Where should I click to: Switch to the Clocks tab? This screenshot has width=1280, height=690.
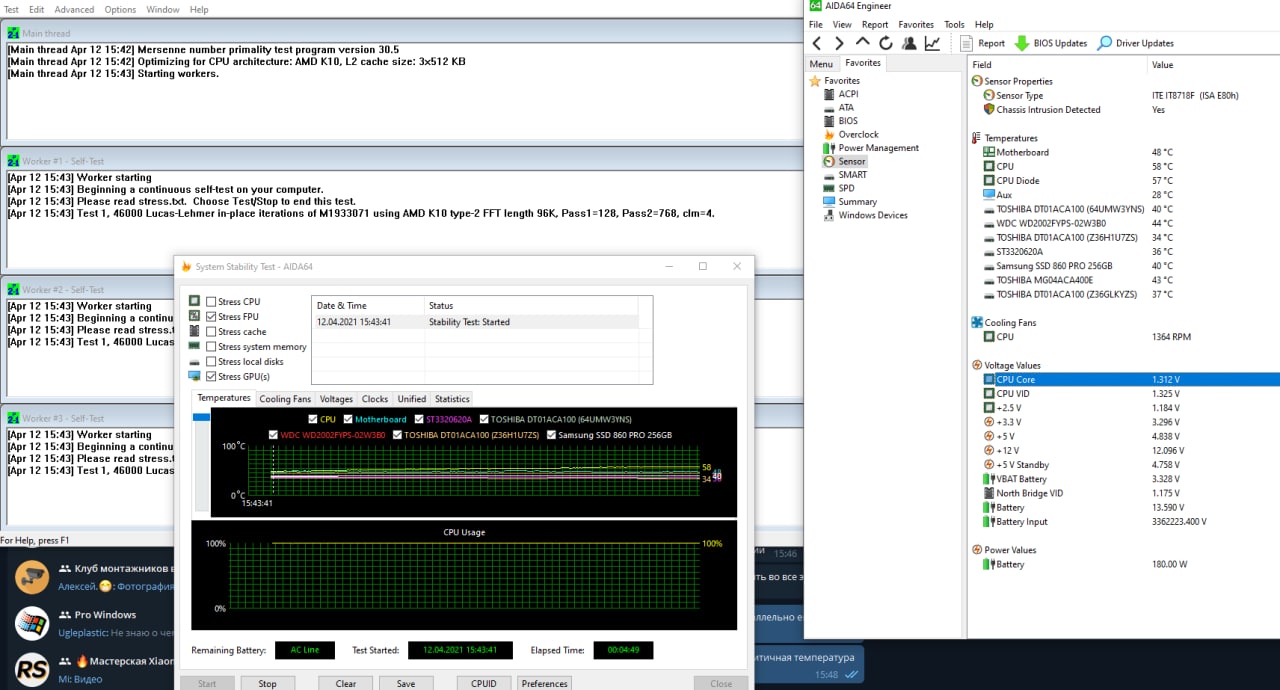tap(375, 399)
